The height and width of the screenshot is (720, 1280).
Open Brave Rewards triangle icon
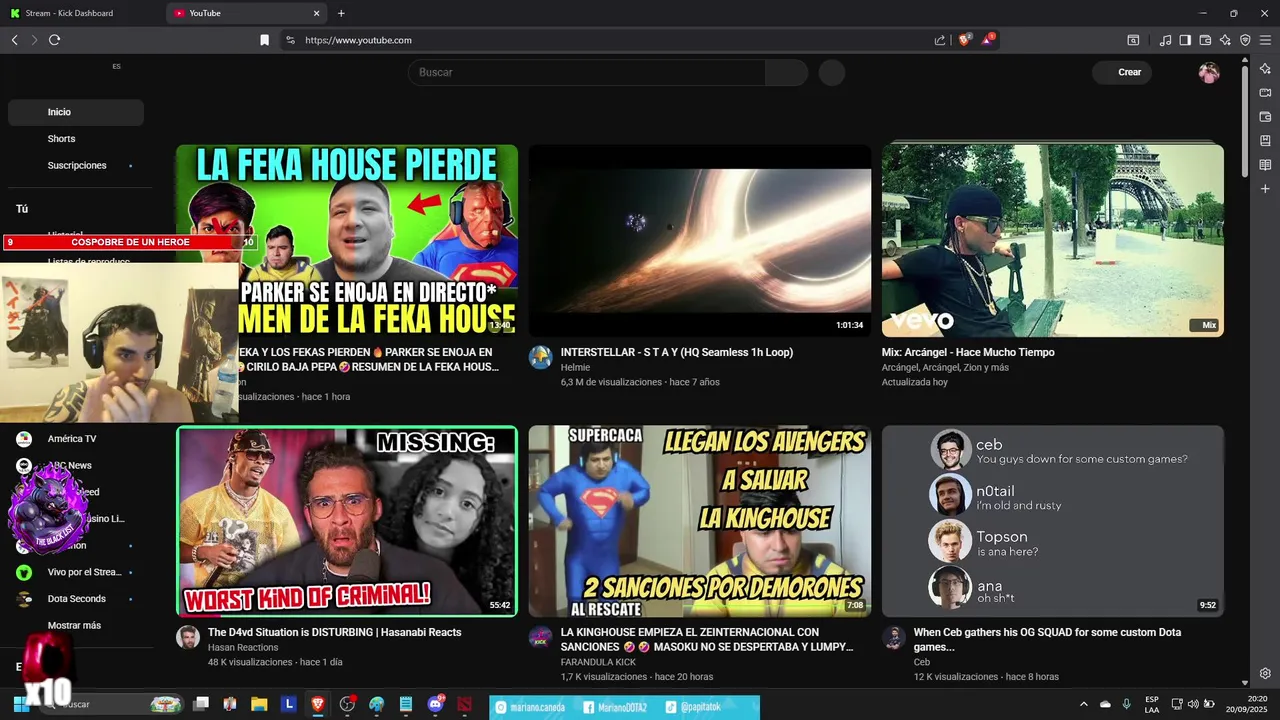click(988, 40)
